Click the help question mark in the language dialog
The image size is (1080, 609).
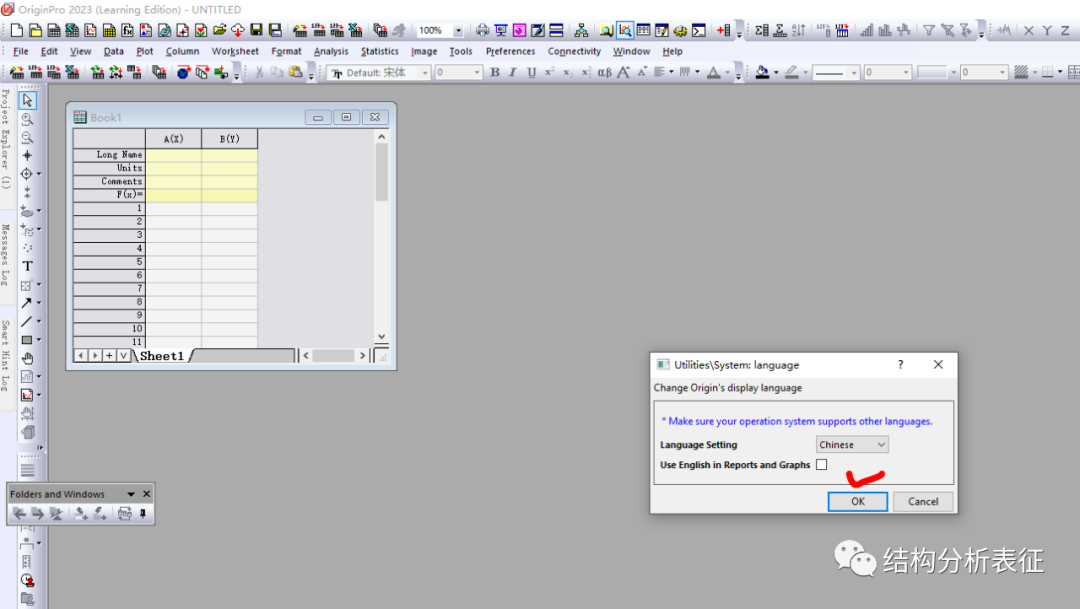coord(900,364)
